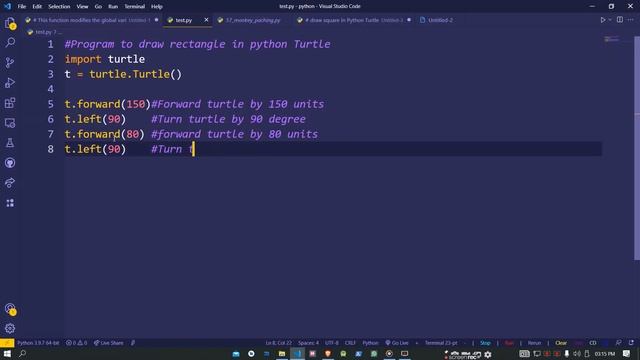Image resolution: width=640 pixels, height=360 pixels.
Task: Click the line number 4 in gutter
Action: click(50, 89)
